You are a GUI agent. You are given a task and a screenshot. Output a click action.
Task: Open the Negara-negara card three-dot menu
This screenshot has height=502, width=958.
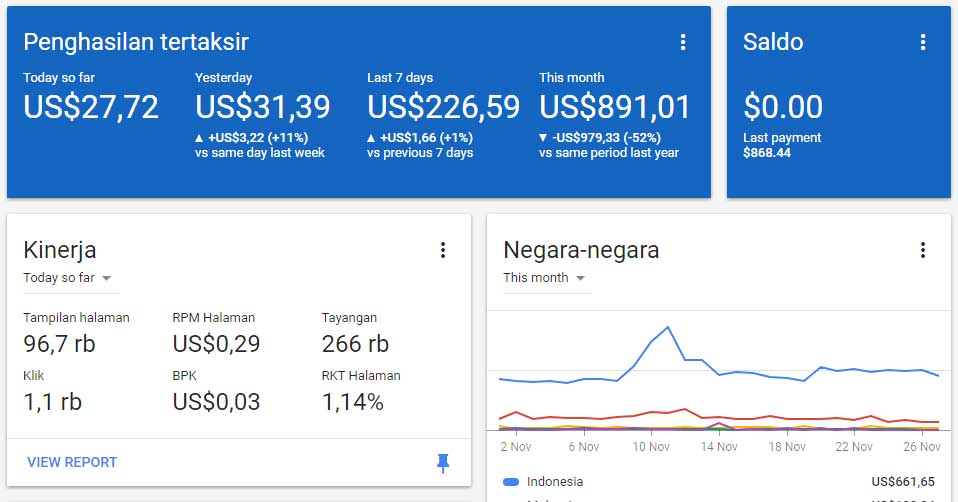923,250
